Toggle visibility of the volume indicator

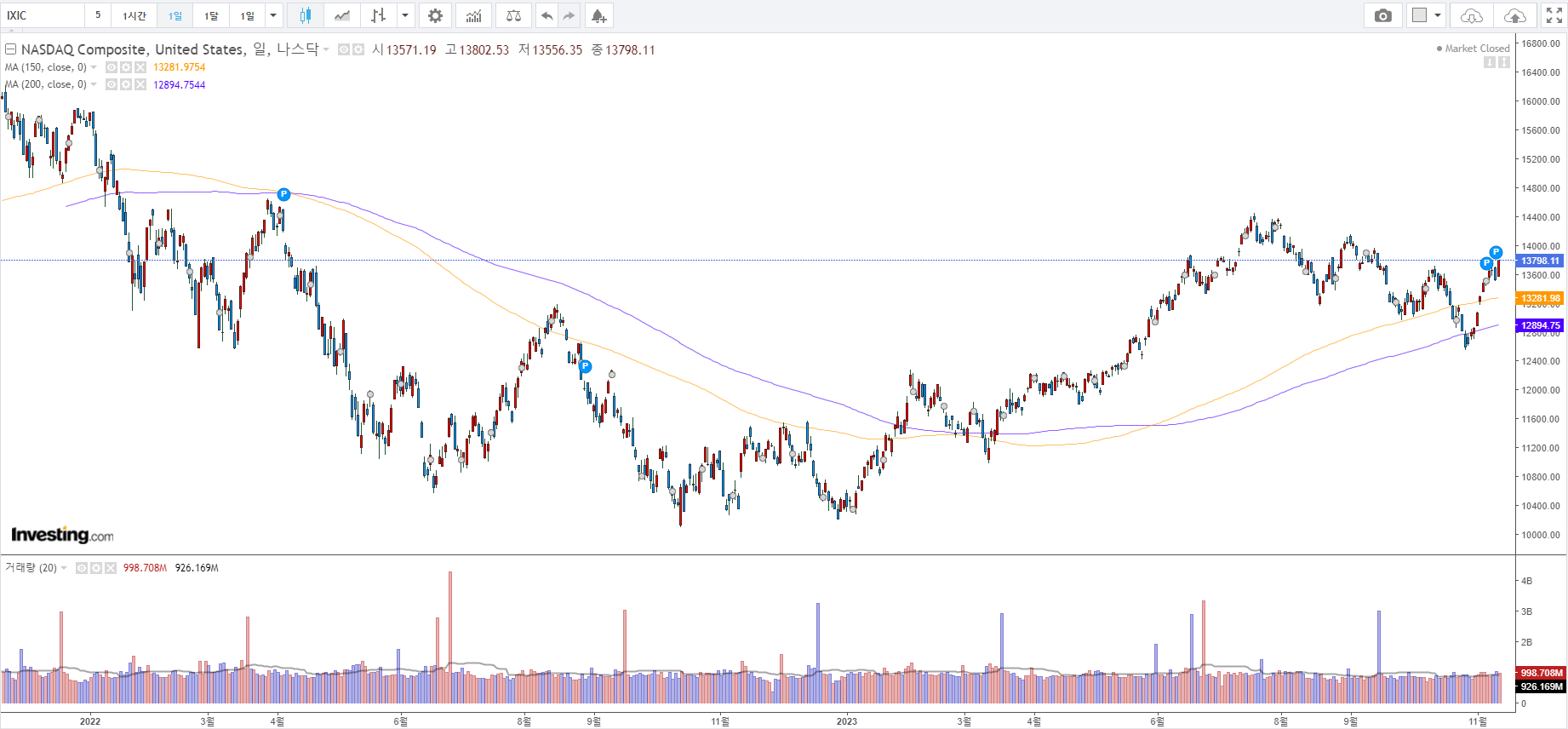point(82,568)
